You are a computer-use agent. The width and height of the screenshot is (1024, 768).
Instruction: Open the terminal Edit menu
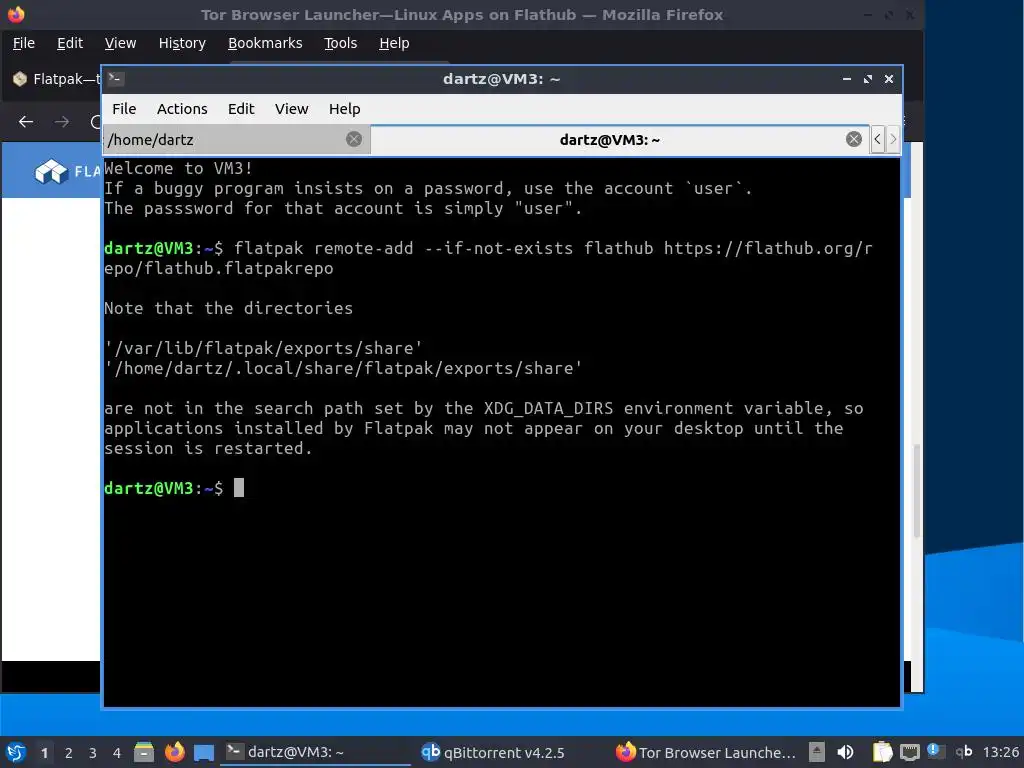tap(241, 109)
